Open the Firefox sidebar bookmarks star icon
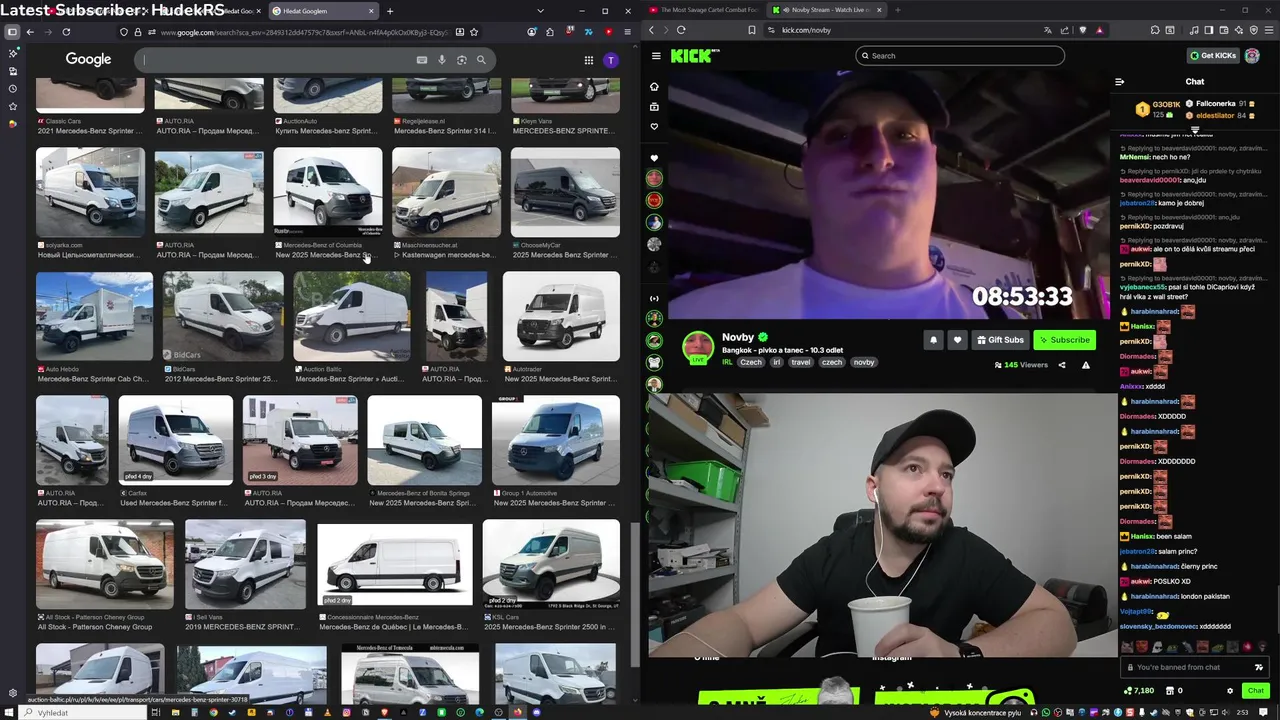Screen dimensions: 1280x720 [x=12, y=106]
